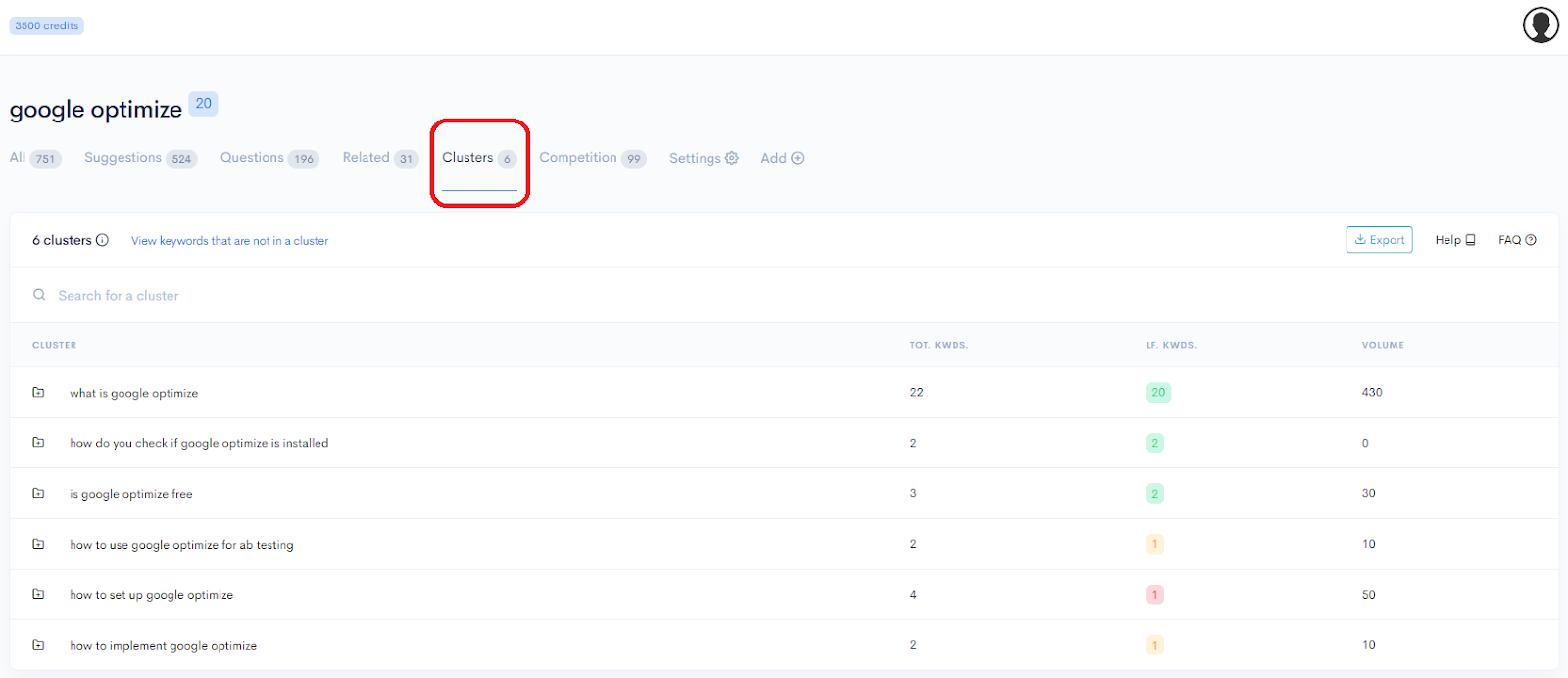
Task: Click the yellow 1 badge in implement row
Action: pos(1154,645)
